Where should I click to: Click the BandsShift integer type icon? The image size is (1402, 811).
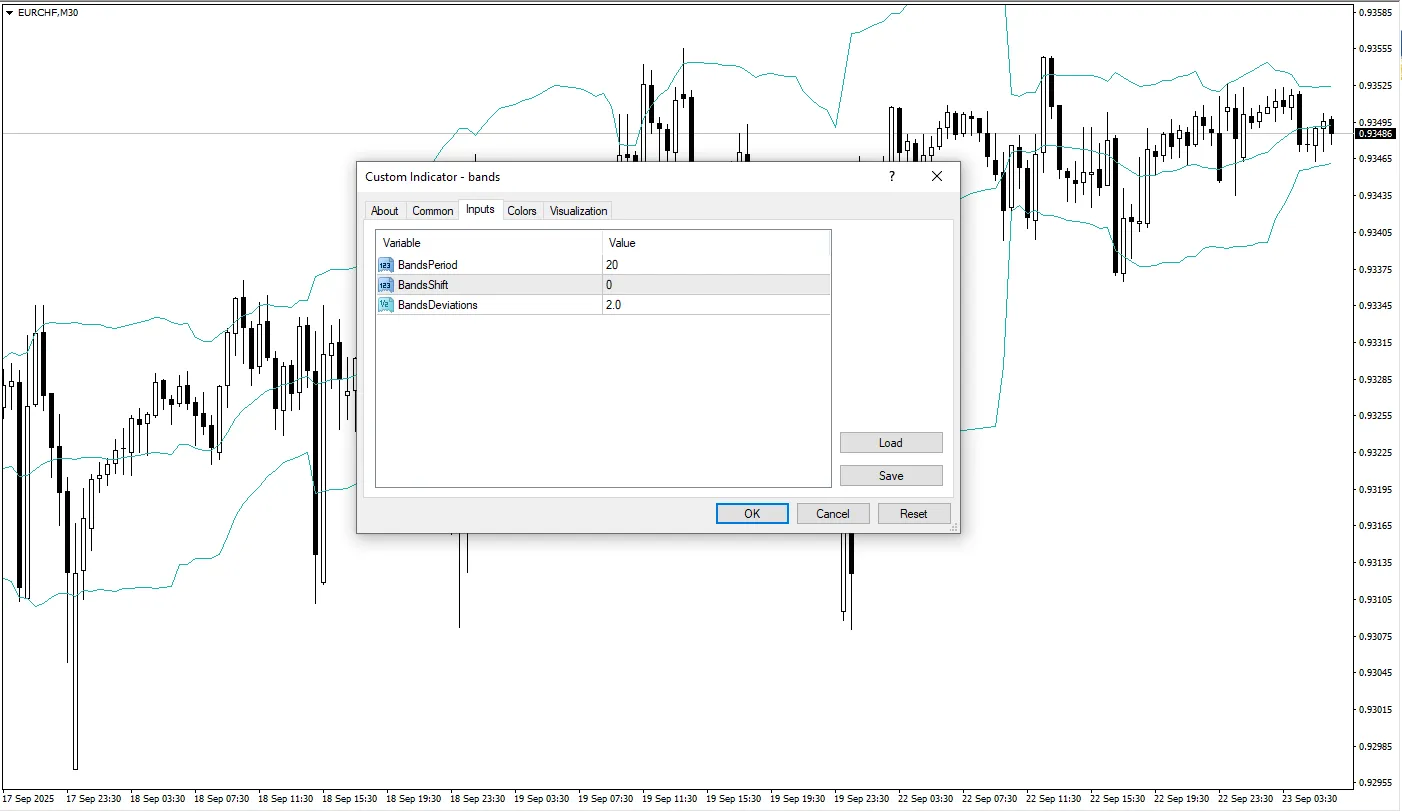386,285
